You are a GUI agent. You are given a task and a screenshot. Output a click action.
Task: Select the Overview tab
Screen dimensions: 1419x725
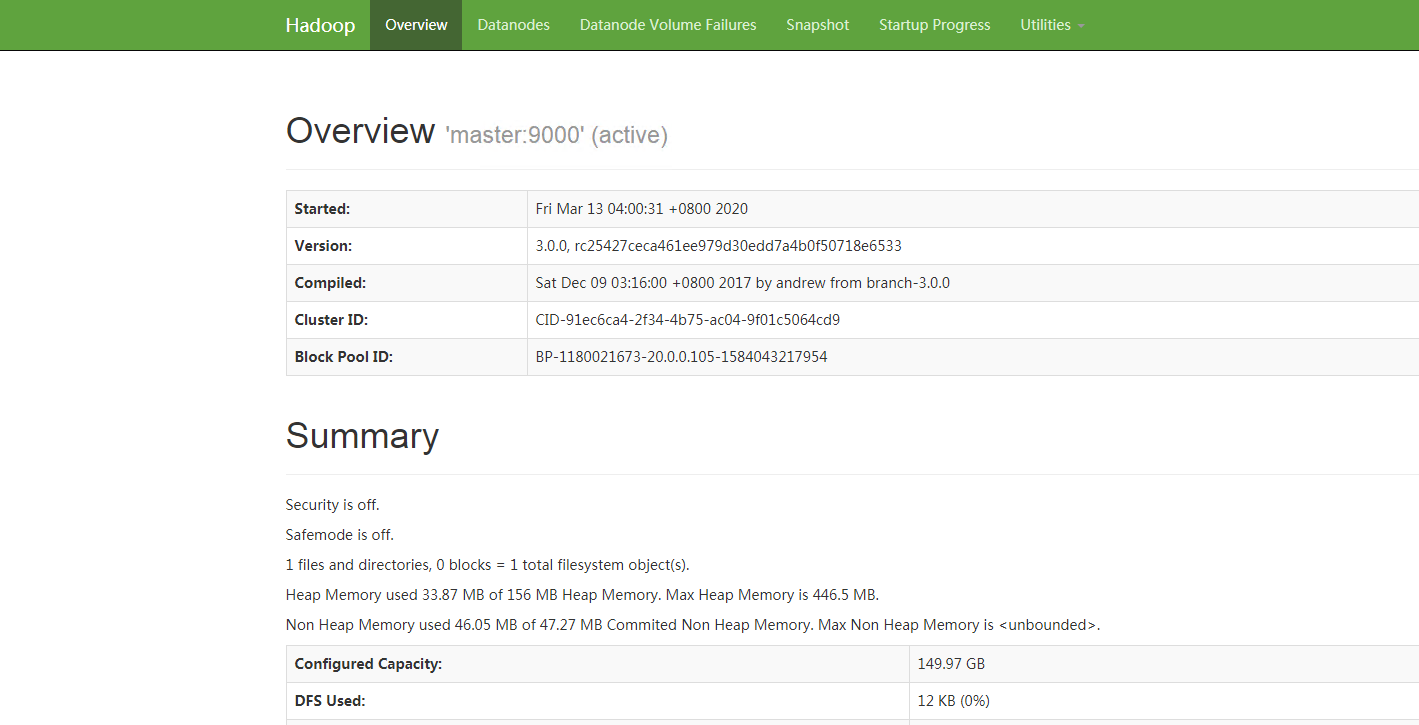416,25
